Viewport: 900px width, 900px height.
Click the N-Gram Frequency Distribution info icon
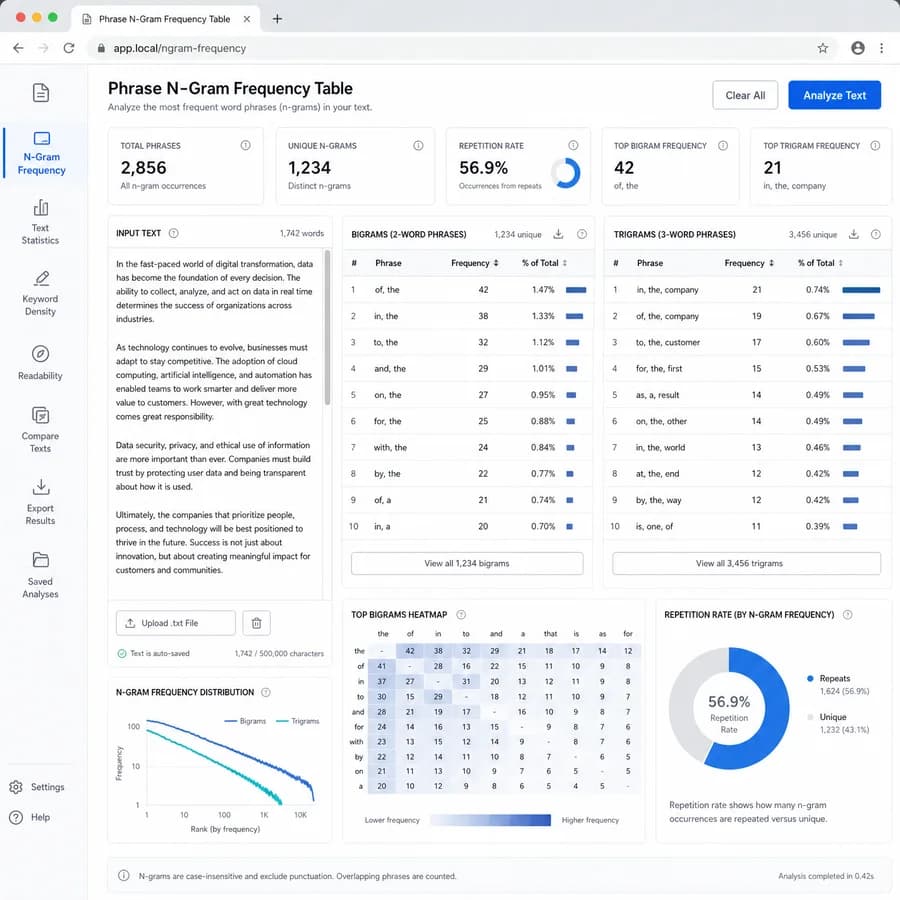(266, 692)
